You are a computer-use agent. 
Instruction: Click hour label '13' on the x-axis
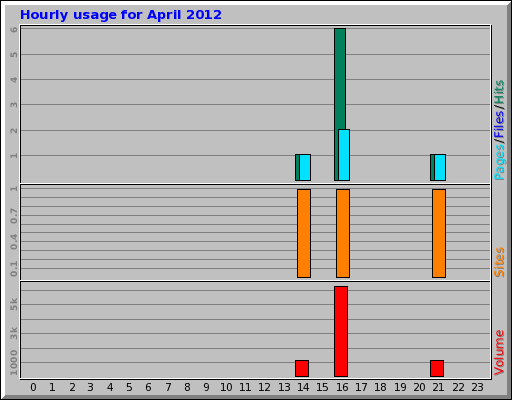(x=284, y=387)
